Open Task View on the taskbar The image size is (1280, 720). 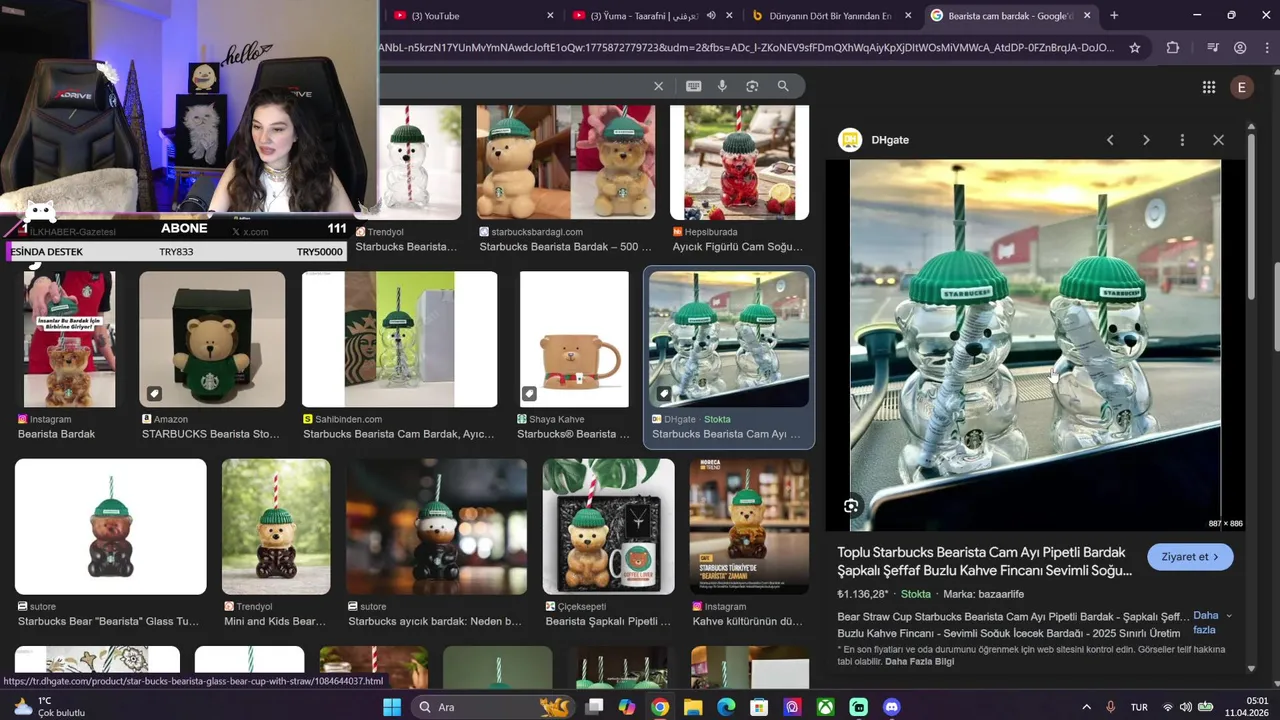click(594, 707)
